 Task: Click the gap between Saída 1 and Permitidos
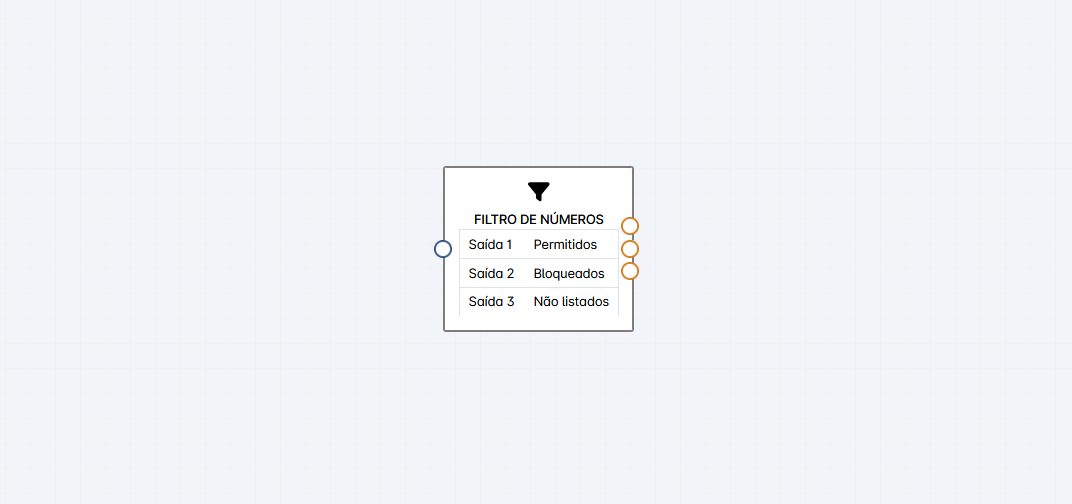click(x=523, y=244)
